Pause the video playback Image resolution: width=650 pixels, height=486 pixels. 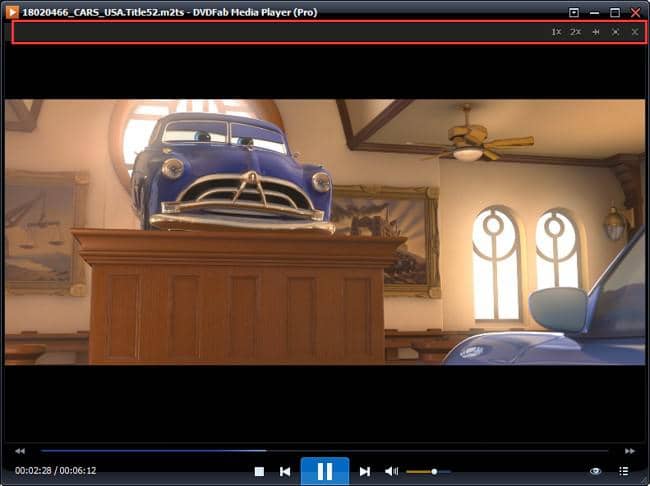click(325, 471)
